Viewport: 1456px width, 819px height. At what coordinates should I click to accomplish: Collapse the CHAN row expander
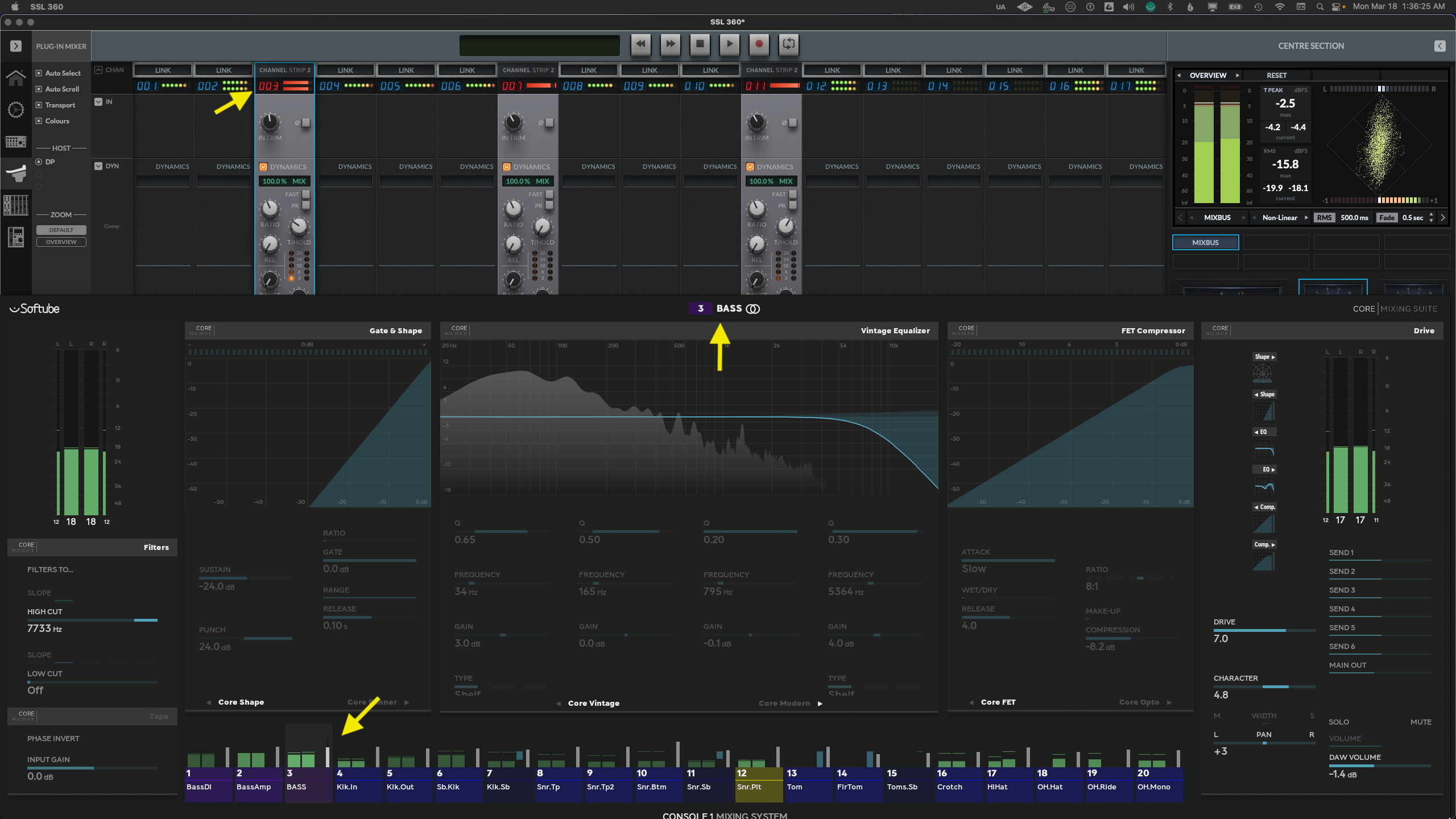pyautogui.click(x=98, y=70)
